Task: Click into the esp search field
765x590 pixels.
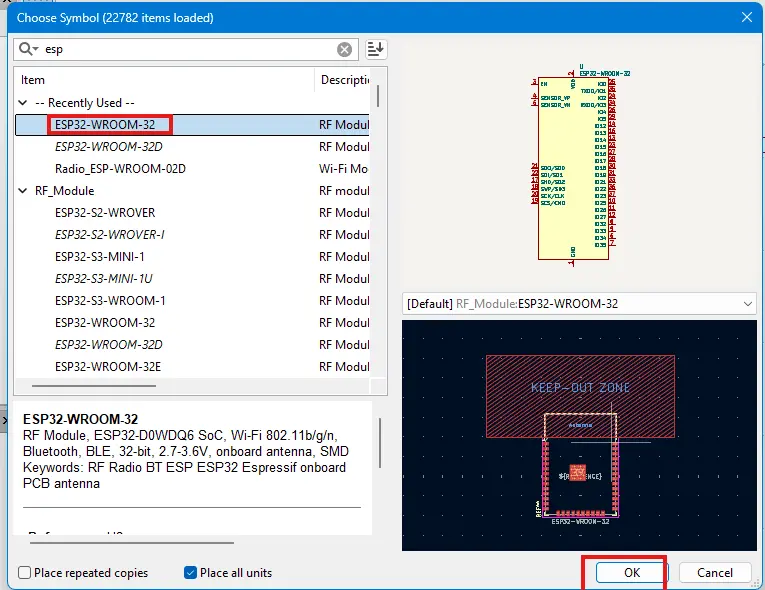Action: click(x=185, y=49)
